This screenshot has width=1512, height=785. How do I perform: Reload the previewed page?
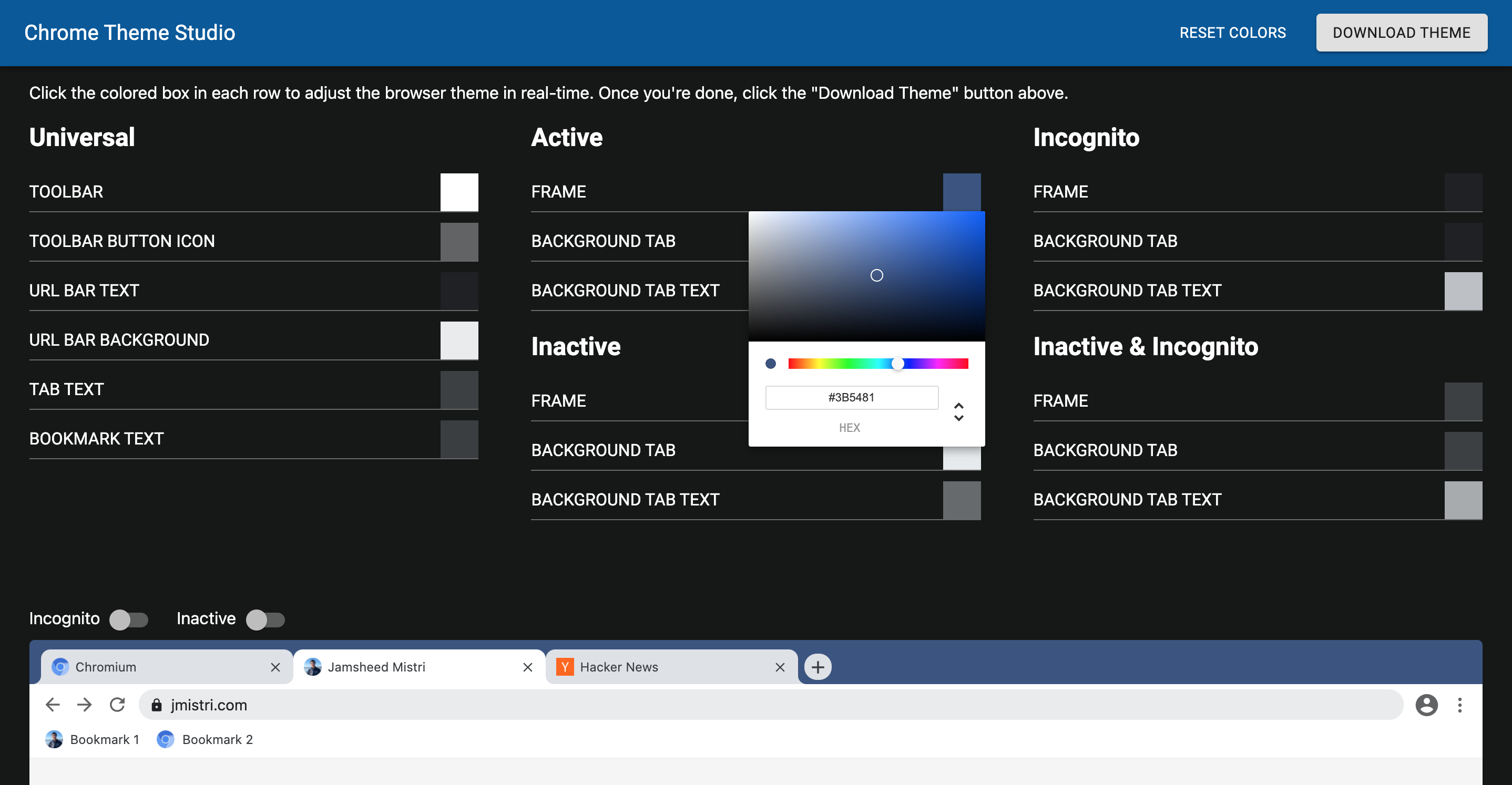pyautogui.click(x=117, y=705)
